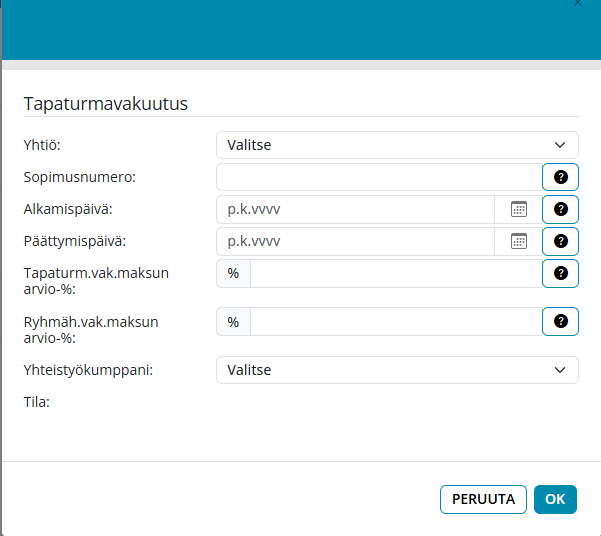The width and height of the screenshot is (601, 536).
Task: Focus the Ryhmäh.vak.maksun arvio-% input
Action: pos(395,321)
